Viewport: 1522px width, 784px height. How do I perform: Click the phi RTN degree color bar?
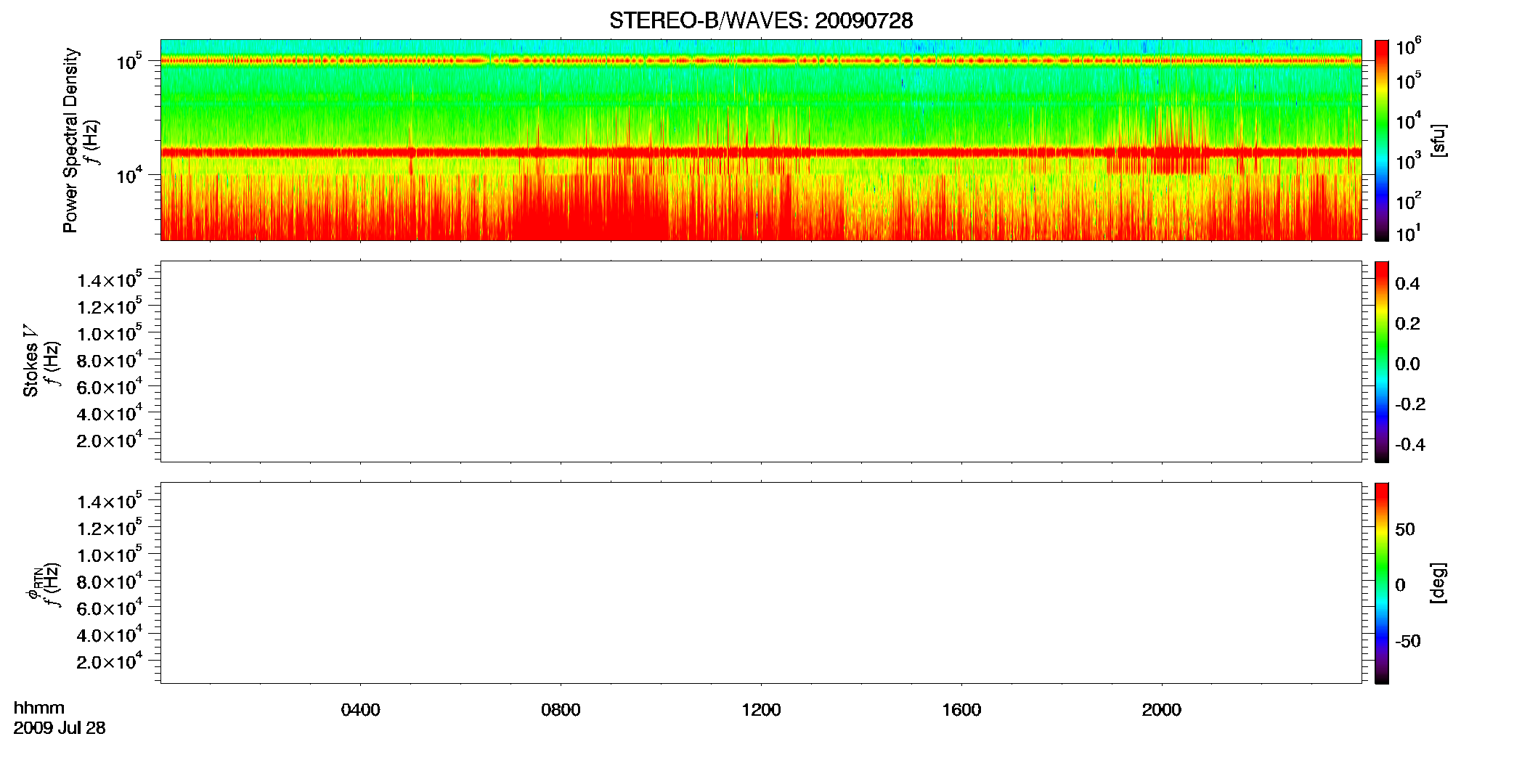tap(1382, 583)
